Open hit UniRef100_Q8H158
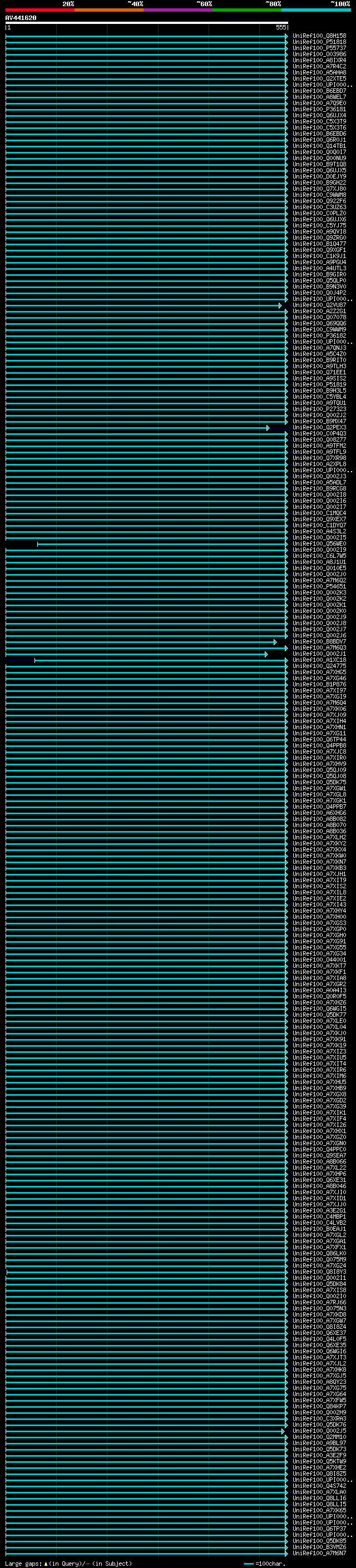The height and width of the screenshot is (1568, 356). click(x=319, y=36)
